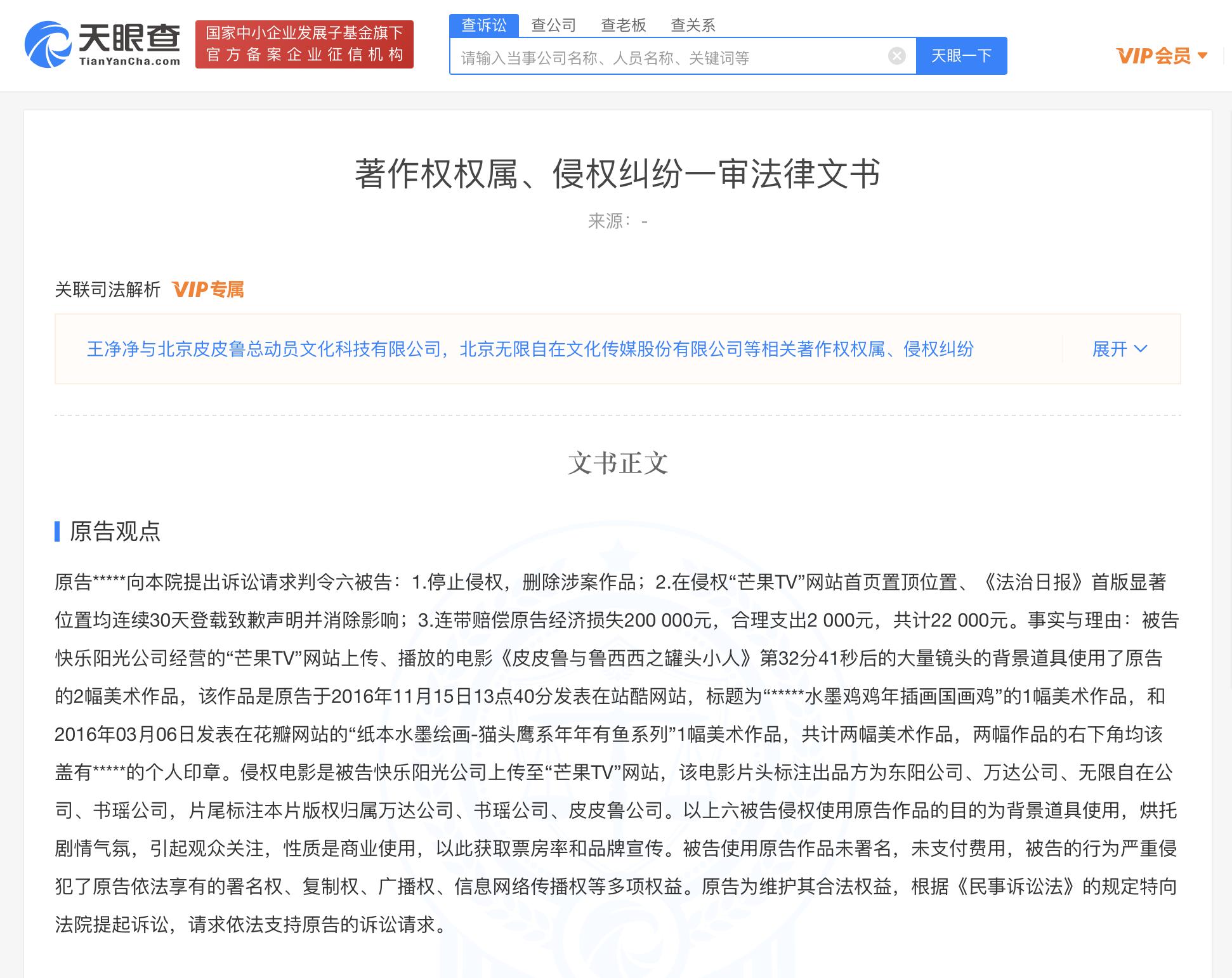
Task: Switch to the 查诉讼 tab
Action: pyautogui.click(x=484, y=25)
